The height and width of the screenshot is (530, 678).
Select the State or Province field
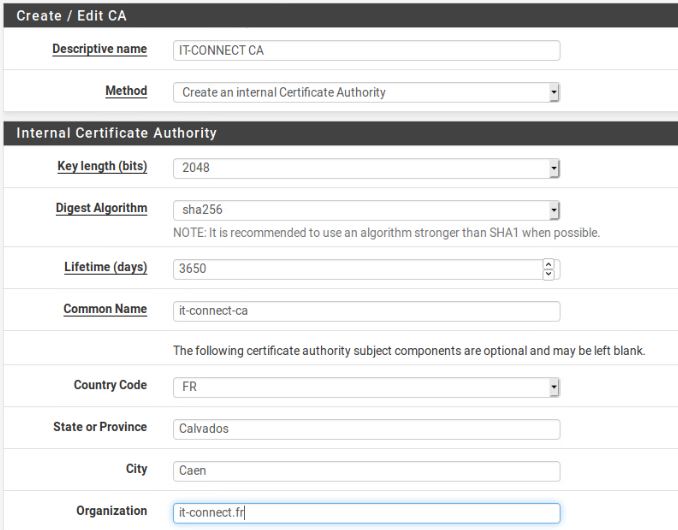tap(366, 429)
